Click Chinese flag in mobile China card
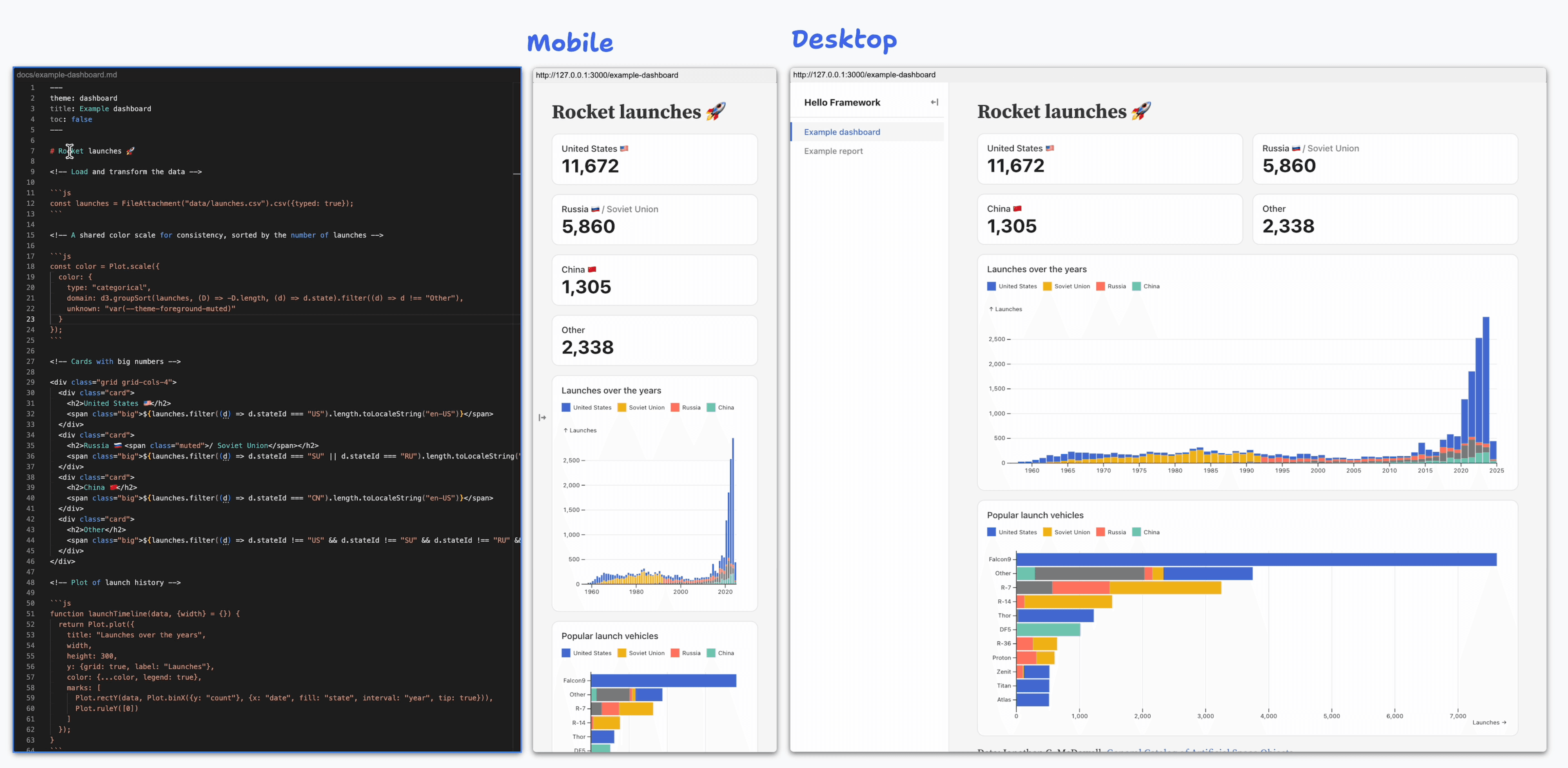The image size is (1568, 768). pos(592,269)
